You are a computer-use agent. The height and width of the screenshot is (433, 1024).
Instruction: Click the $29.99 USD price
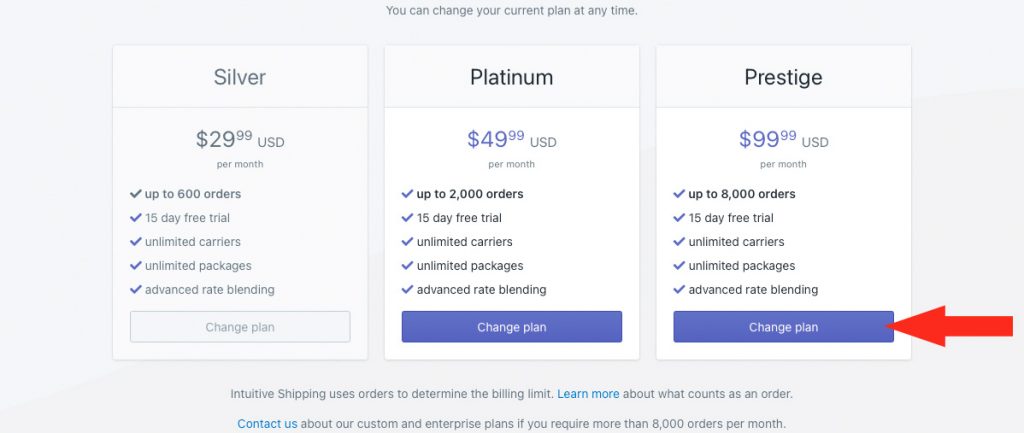(x=240, y=139)
